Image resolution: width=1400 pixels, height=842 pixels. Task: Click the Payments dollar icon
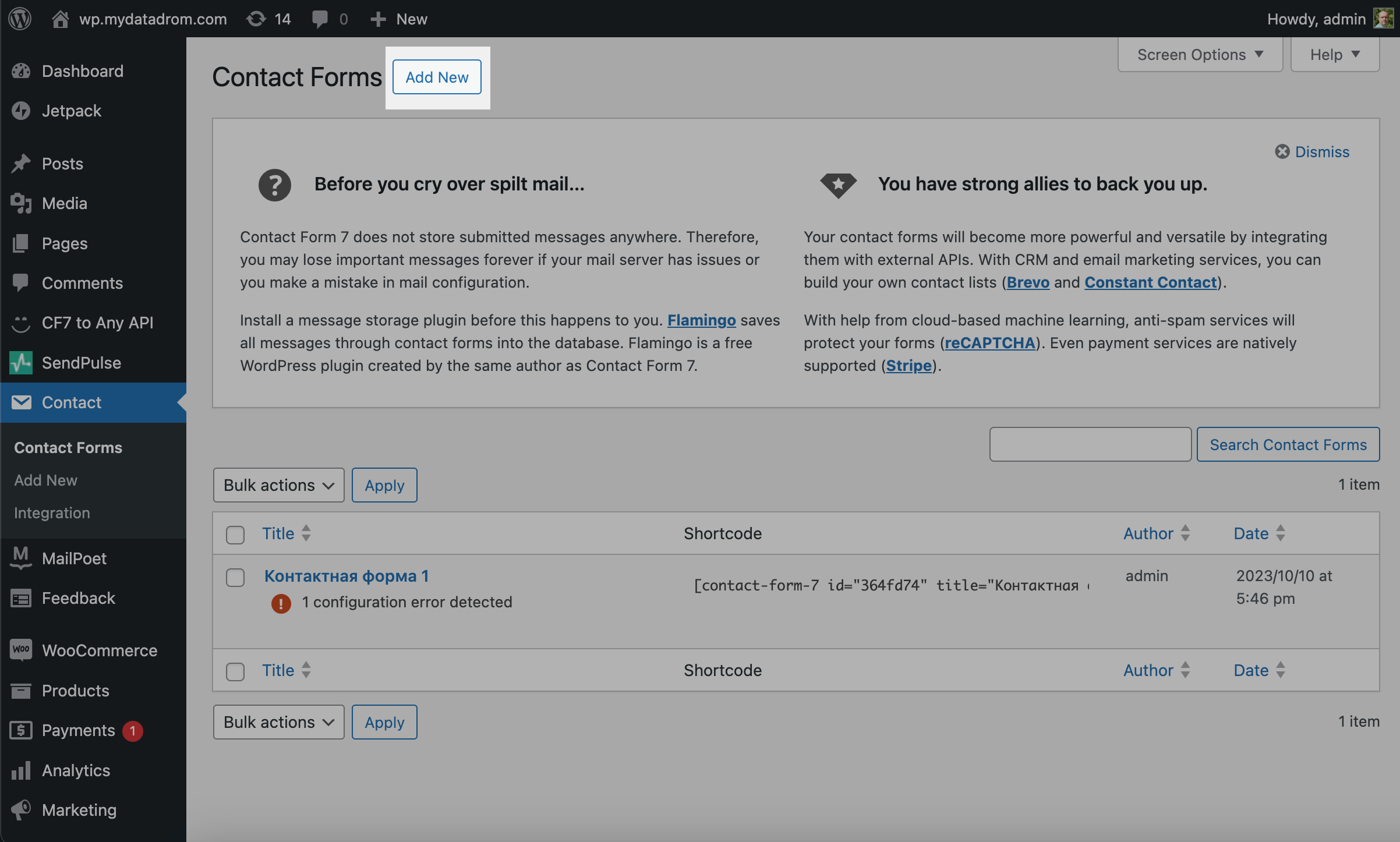coord(21,730)
